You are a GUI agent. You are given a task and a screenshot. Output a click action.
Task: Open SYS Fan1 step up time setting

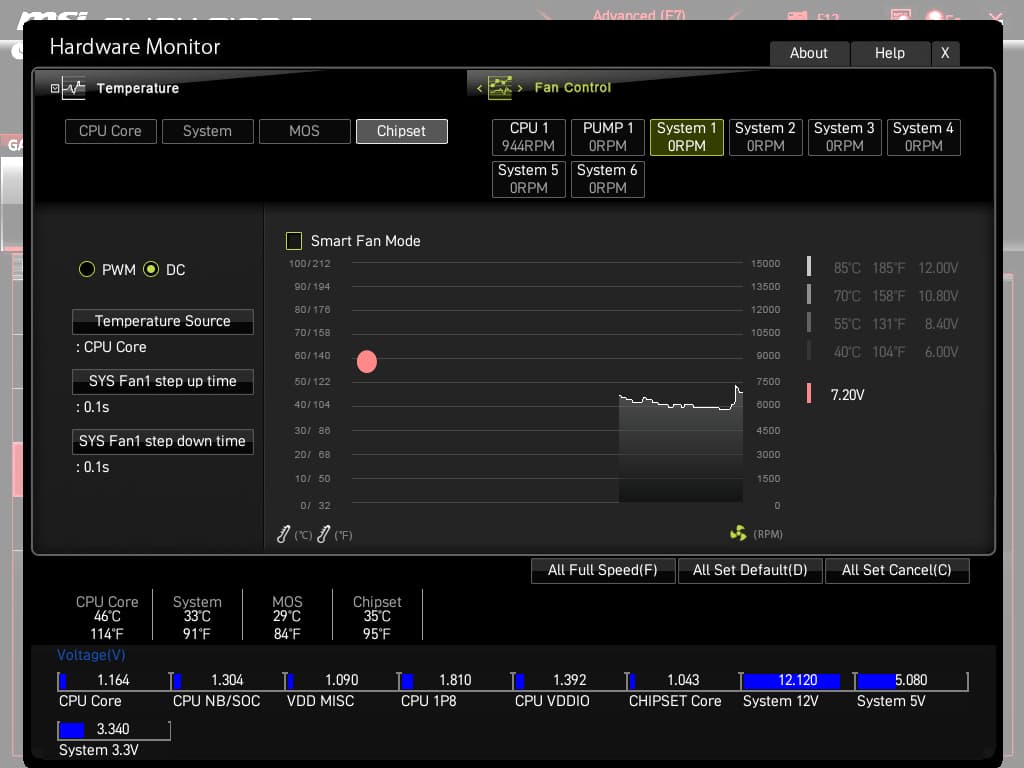pyautogui.click(x=162, y=381)
